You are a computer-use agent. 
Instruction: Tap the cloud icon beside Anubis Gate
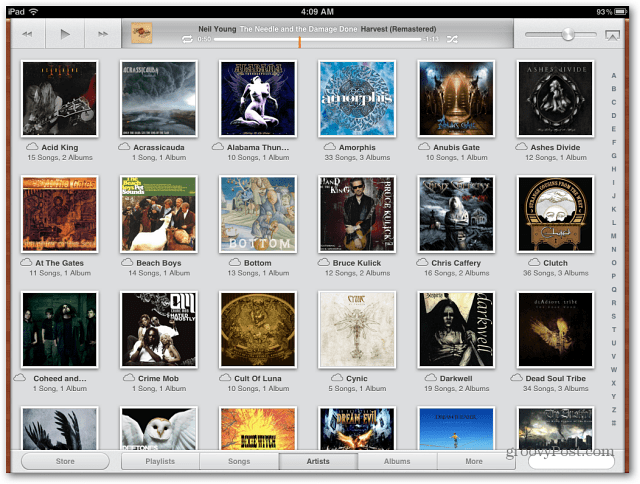coord(424,147)
